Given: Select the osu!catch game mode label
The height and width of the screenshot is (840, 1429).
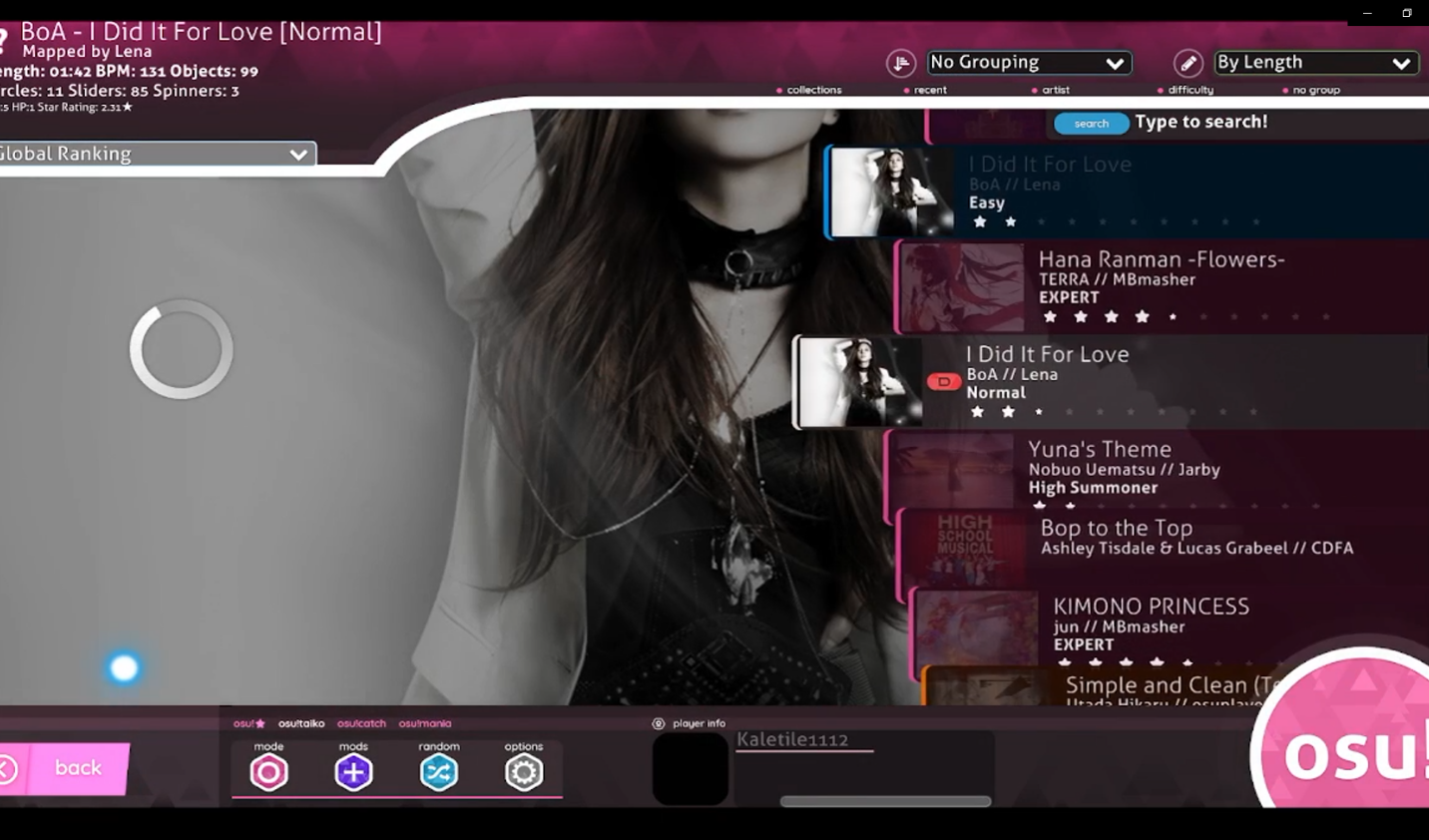Looking at the screenshot, I should tap(361, 723).
